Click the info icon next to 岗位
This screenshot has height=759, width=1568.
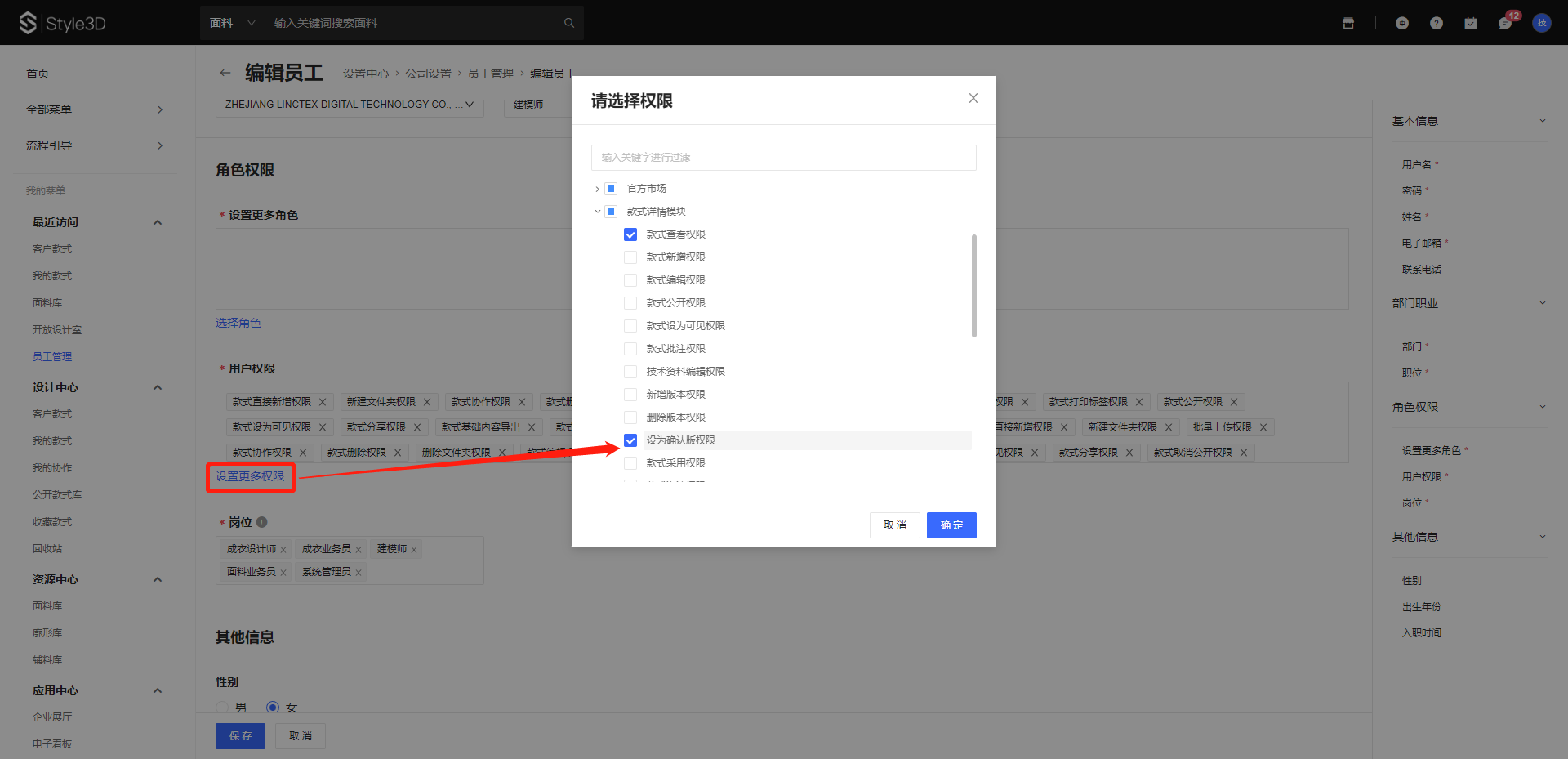pyautogui.click(x=262, y=522)
